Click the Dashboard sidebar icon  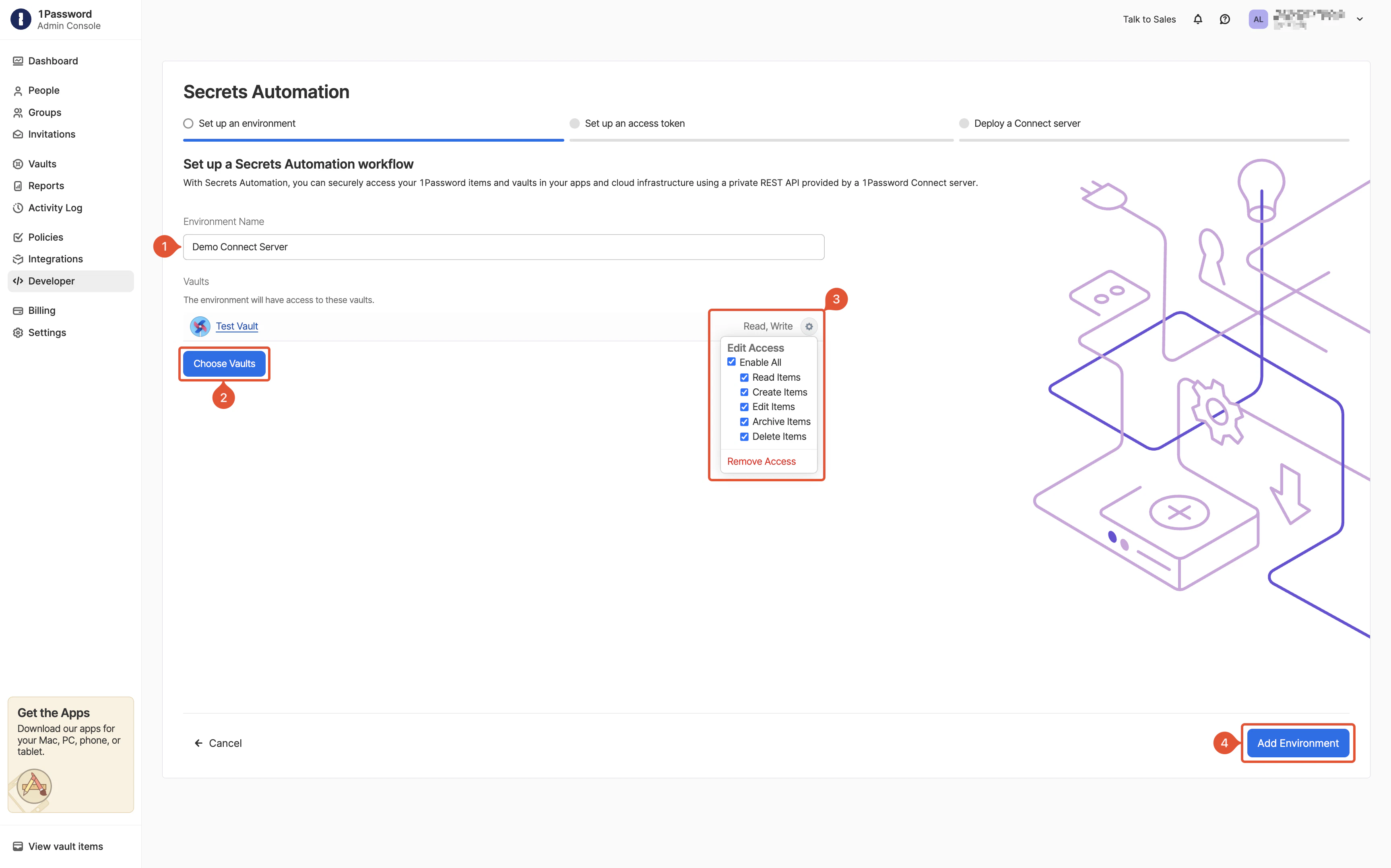coord(18,61)
